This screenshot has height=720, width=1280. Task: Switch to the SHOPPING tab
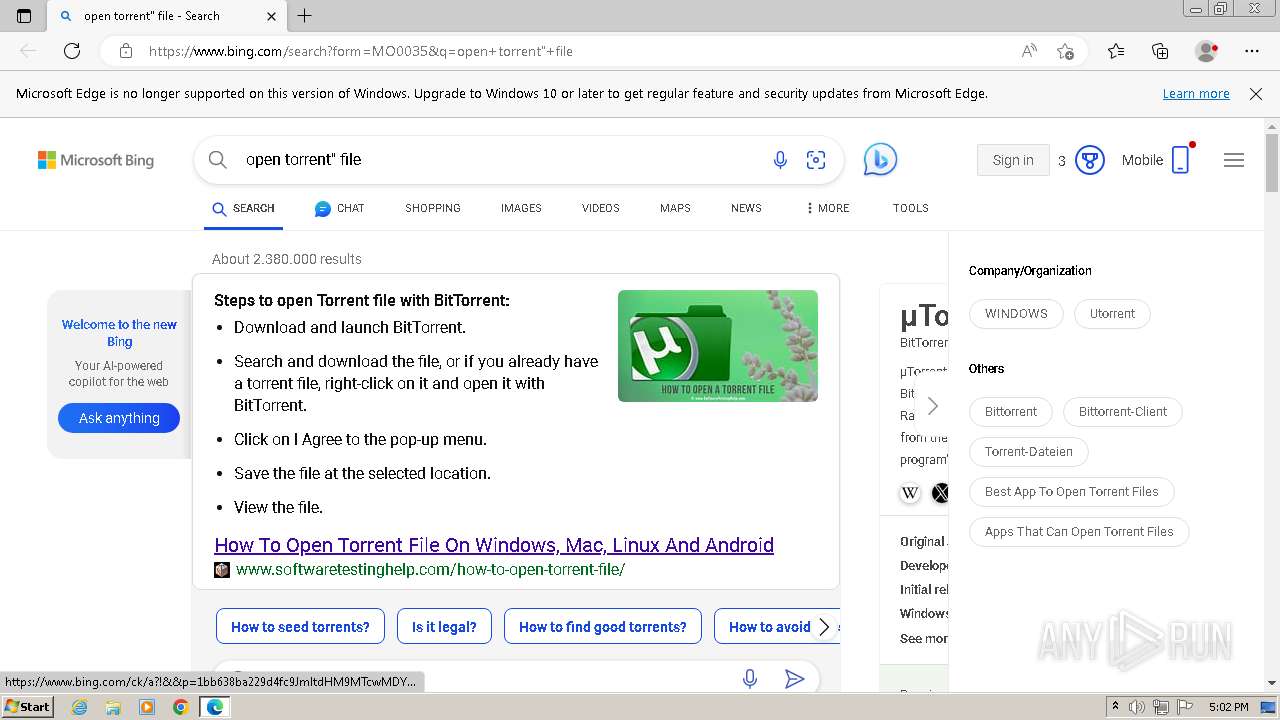click(433, 208)
